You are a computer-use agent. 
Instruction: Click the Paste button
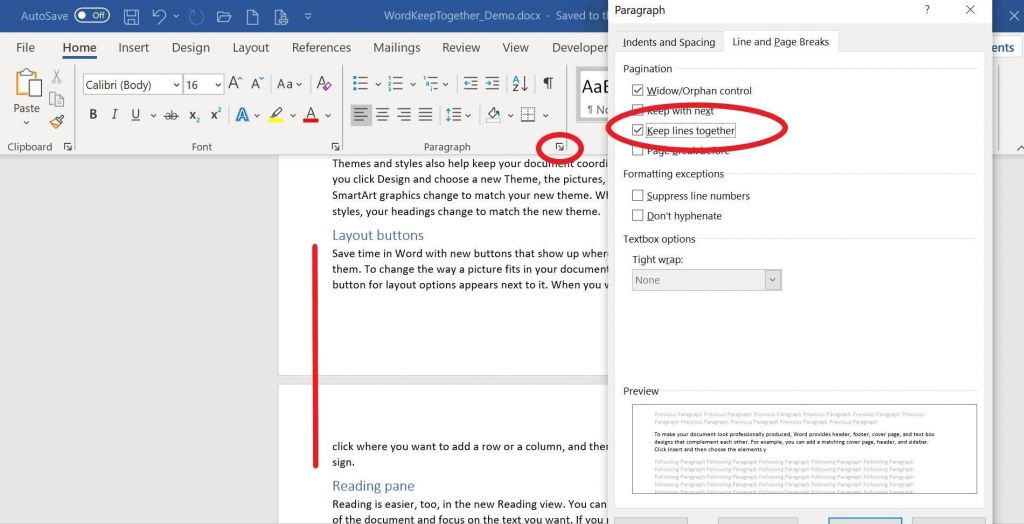[26, 93]
